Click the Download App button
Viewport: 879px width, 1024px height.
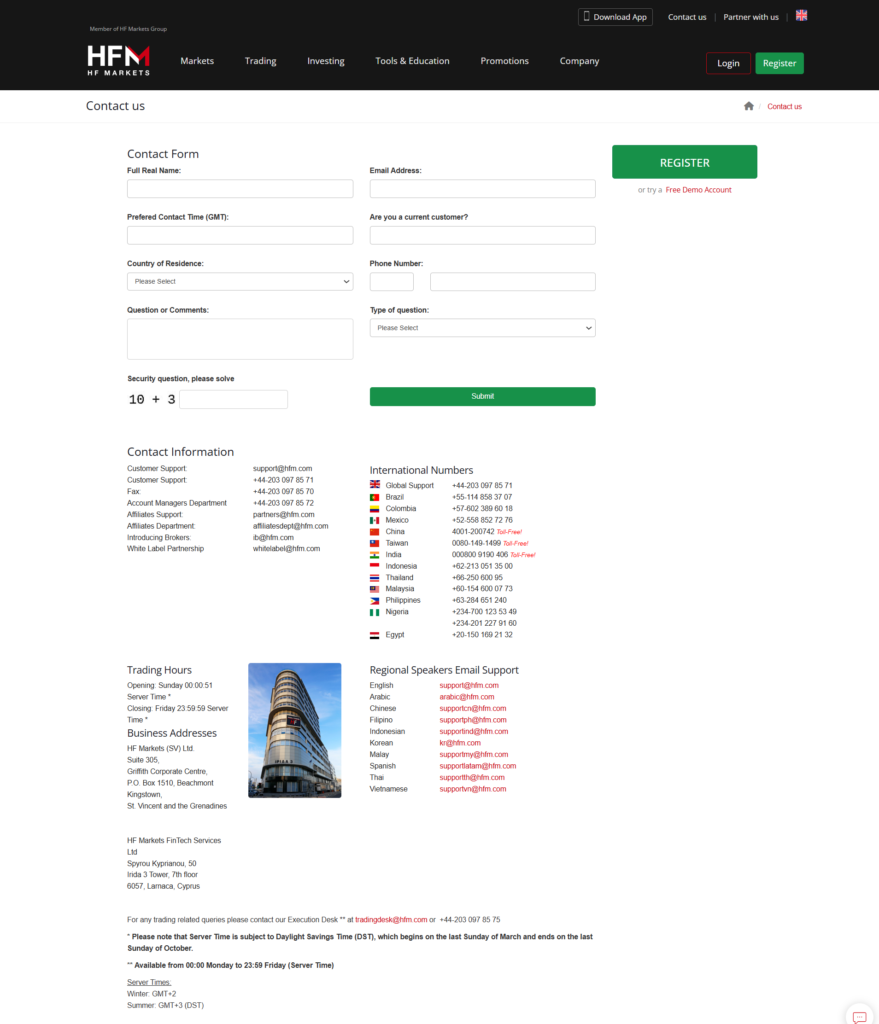click(x=615, y=17)
